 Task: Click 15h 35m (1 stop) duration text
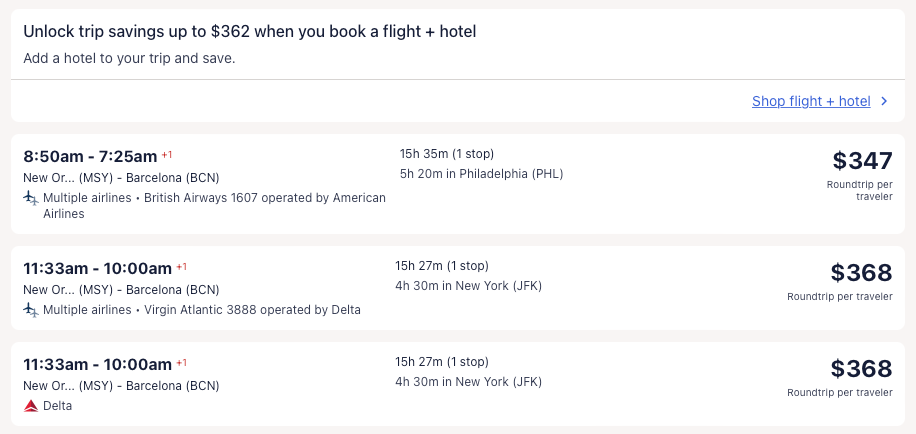[x=446, y=154]
